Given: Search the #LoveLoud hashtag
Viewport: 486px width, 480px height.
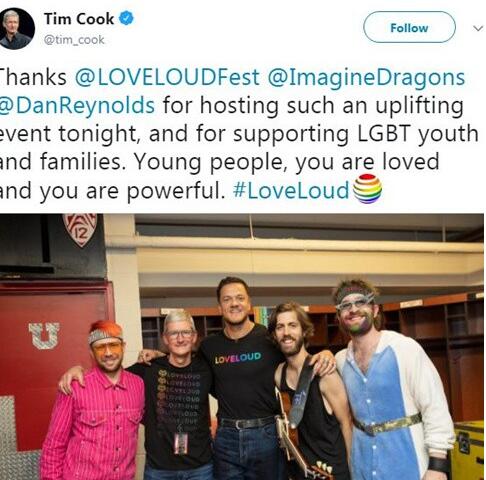Looking at the screenshot, I should [291, 190].
